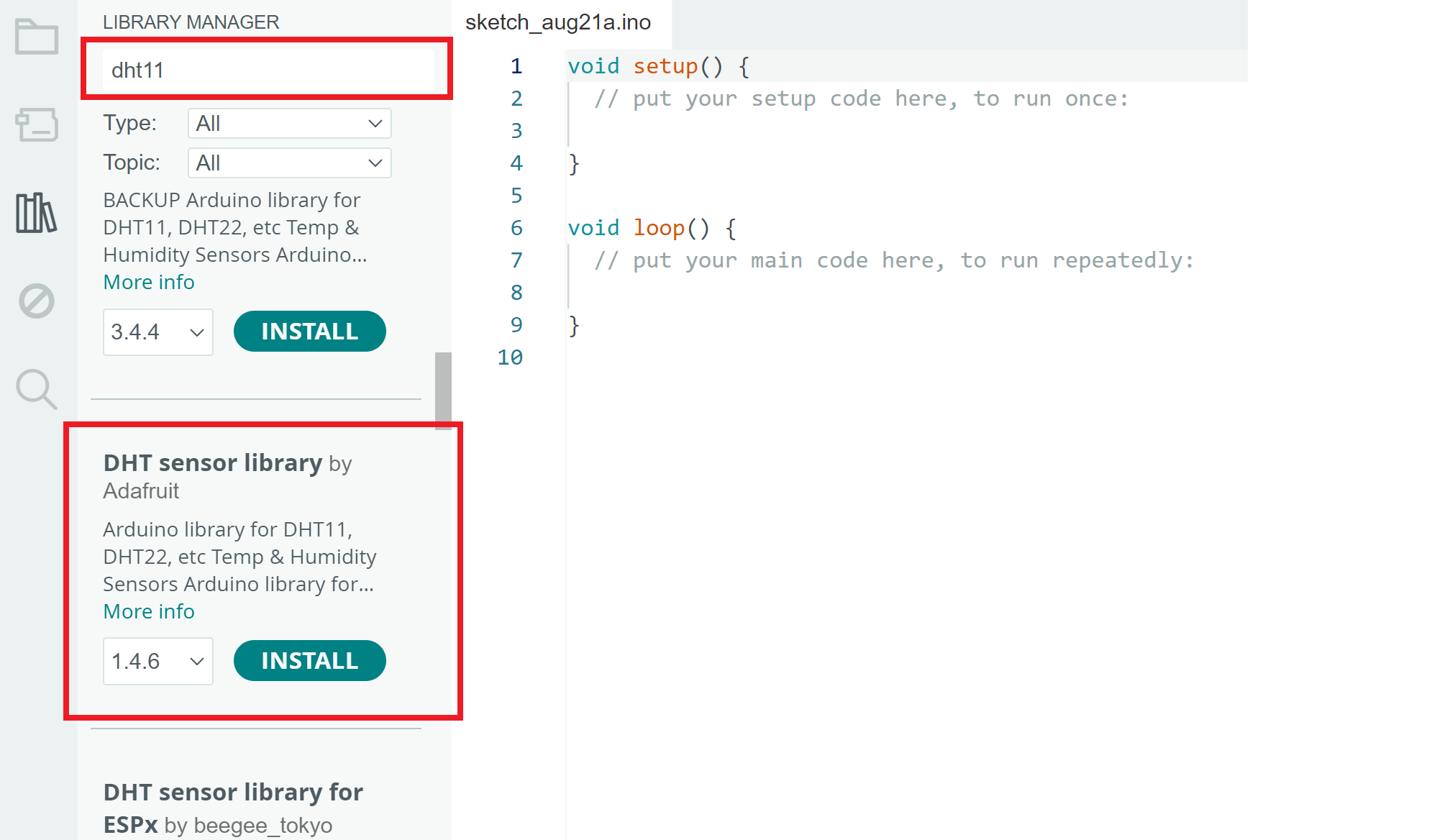Open the 3.4.4 version dropdown
The image size is (1442, 840).
158,332
